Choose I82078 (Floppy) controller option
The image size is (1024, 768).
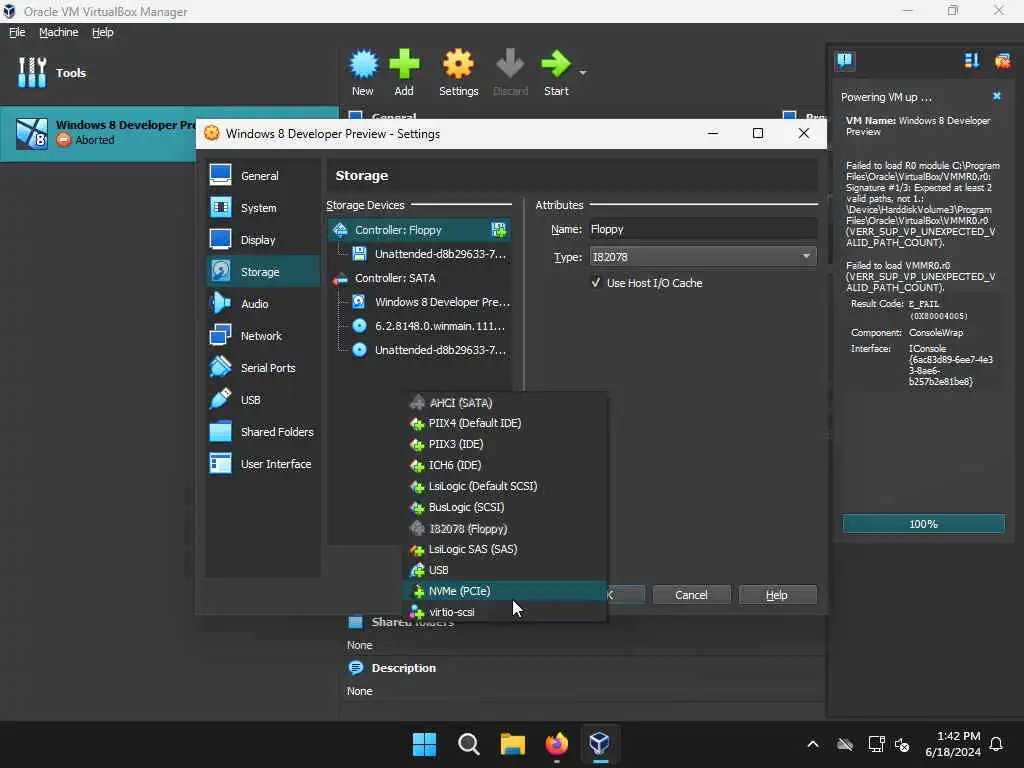tap(505, 528)
